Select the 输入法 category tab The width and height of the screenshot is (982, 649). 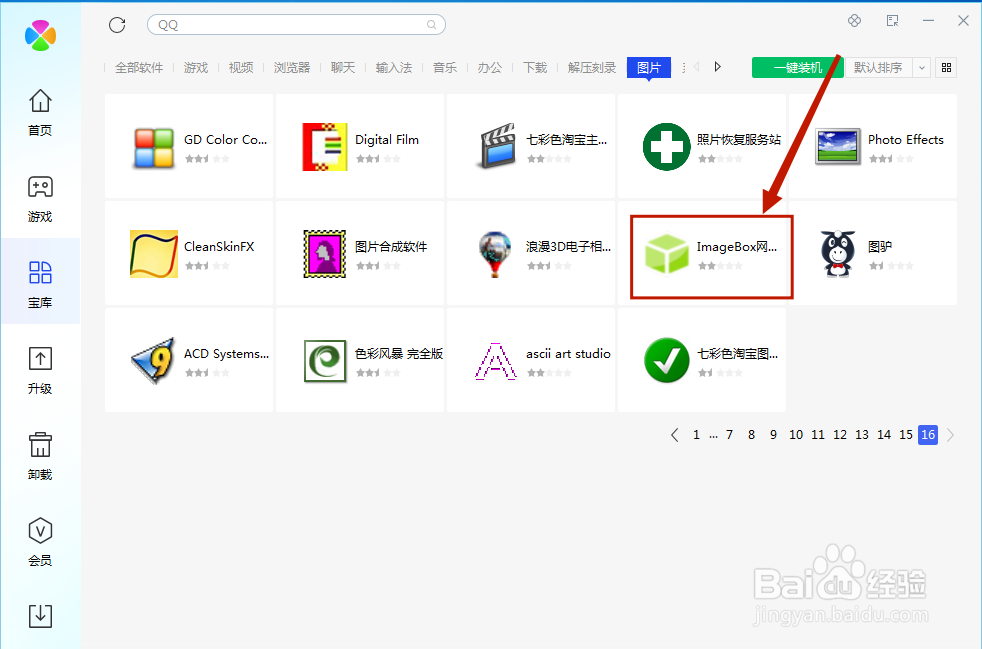tap(394, 68)
